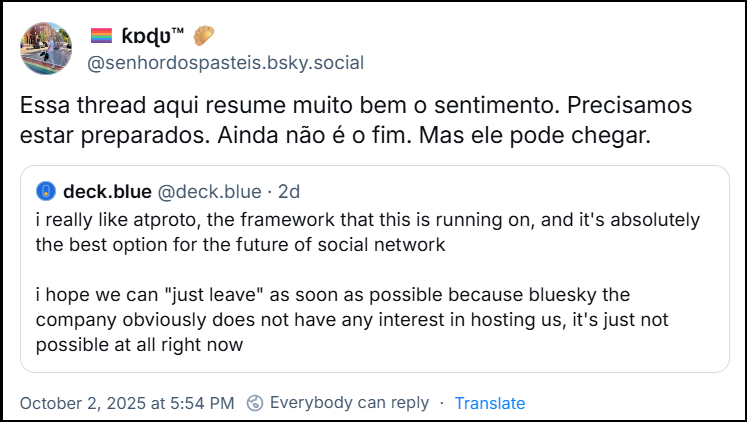The height and width of the screenshot is (422, 747).
Task: Click the pastel emoji beside the display name
Action: click(x=206, y=36)
